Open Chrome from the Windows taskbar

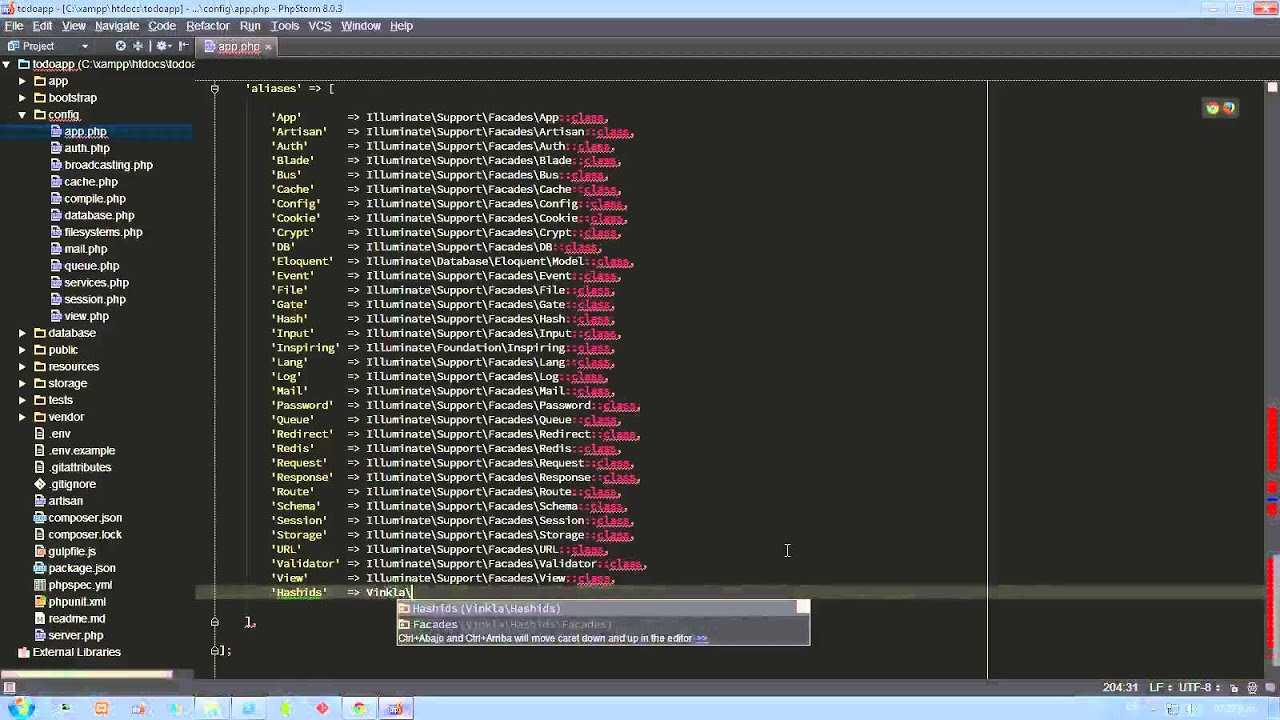(x=359, y=708)
